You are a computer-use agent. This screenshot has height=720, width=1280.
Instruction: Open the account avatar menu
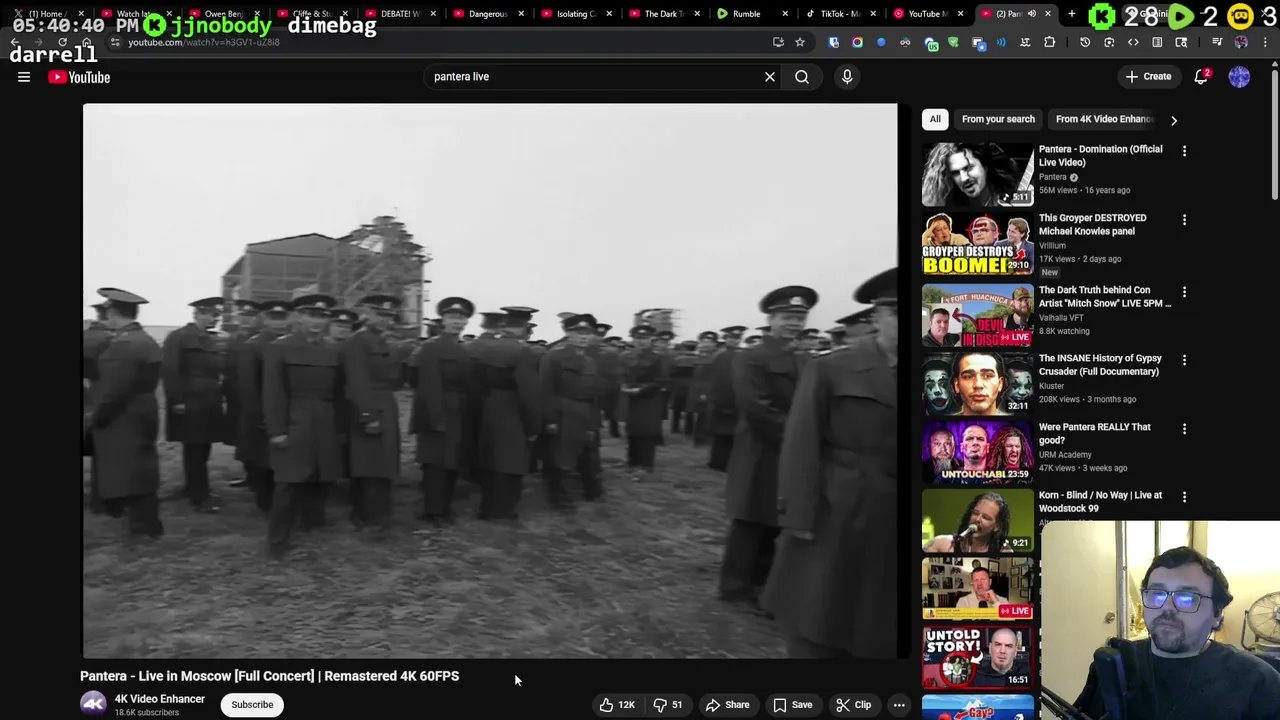coord(1239,77)
